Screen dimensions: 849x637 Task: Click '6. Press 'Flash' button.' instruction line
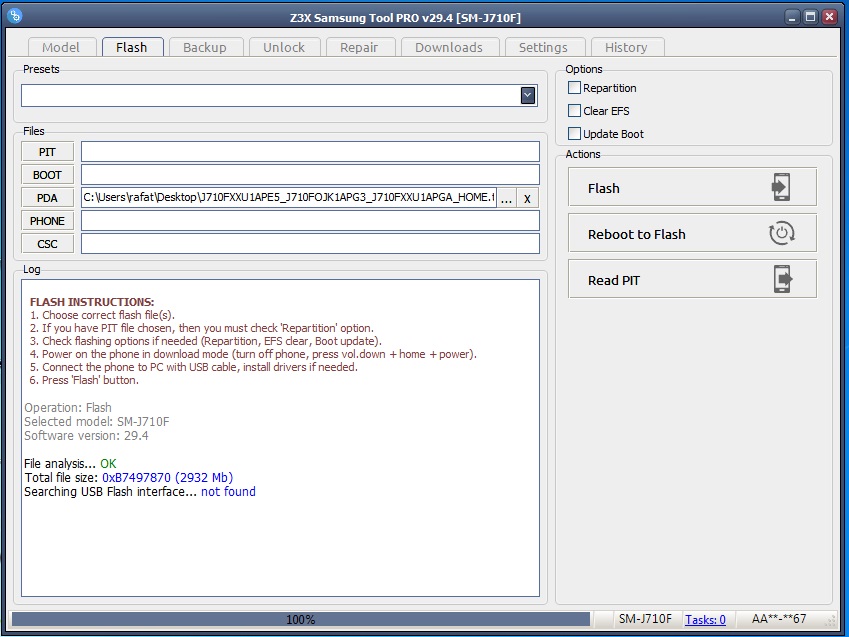[84, 380]
